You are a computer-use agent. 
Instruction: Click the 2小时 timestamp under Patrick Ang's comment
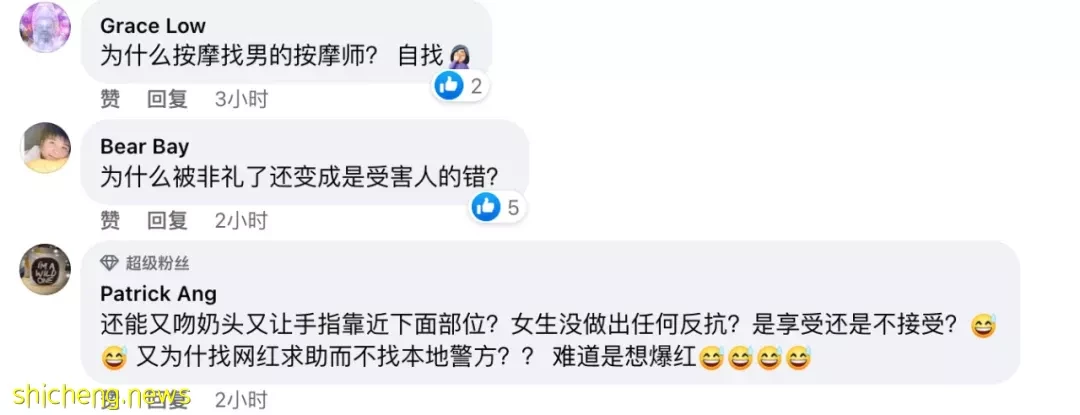pos(241,399)
